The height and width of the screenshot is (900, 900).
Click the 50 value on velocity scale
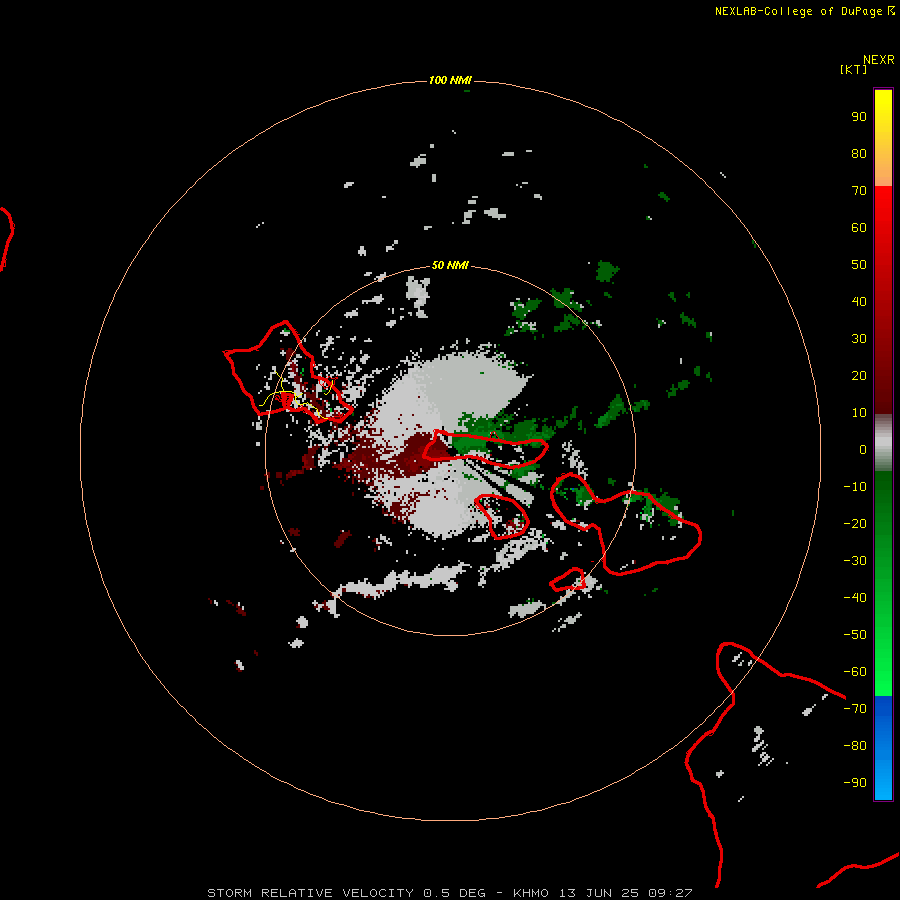859,265
